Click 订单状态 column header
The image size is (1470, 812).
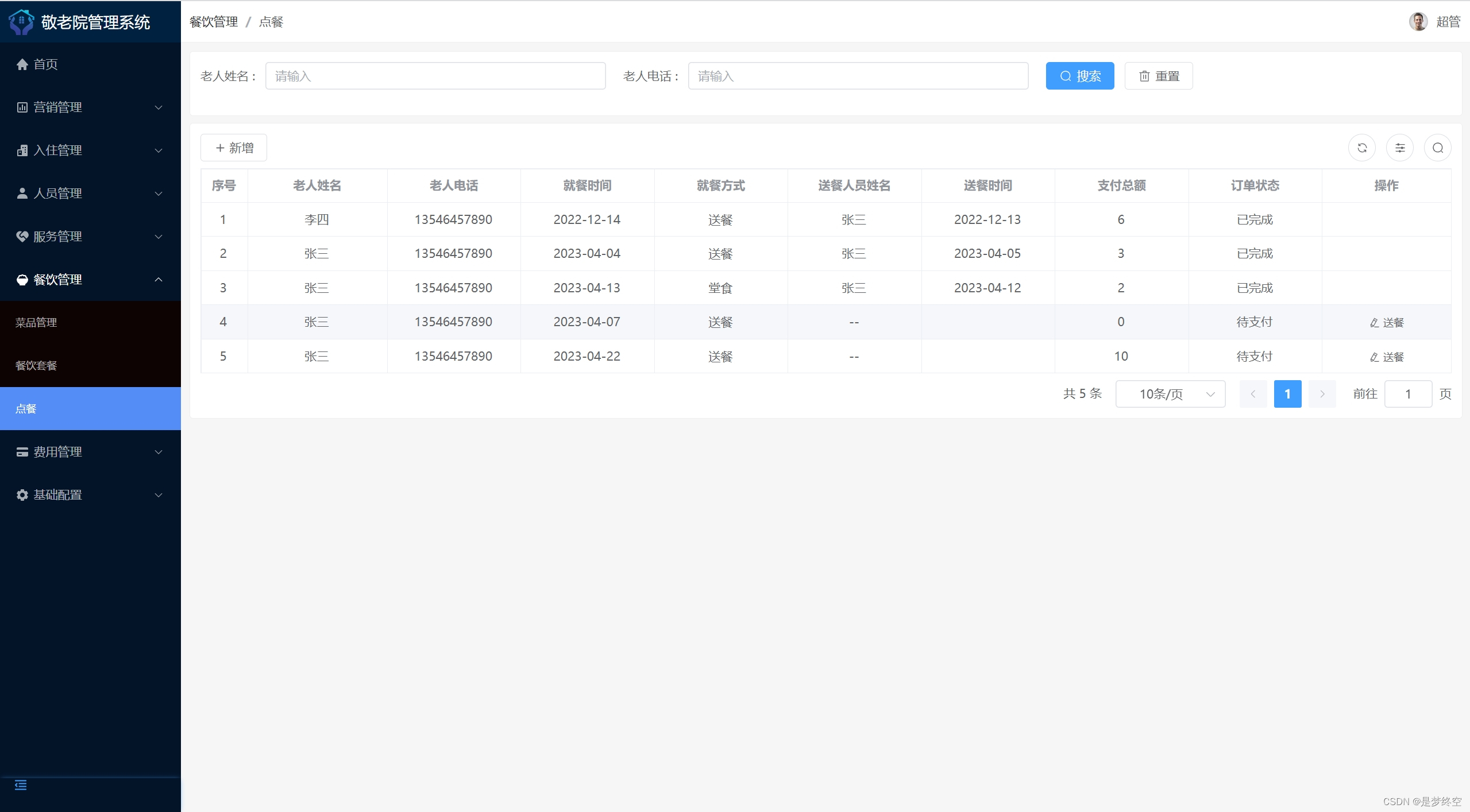[1255, 185]
